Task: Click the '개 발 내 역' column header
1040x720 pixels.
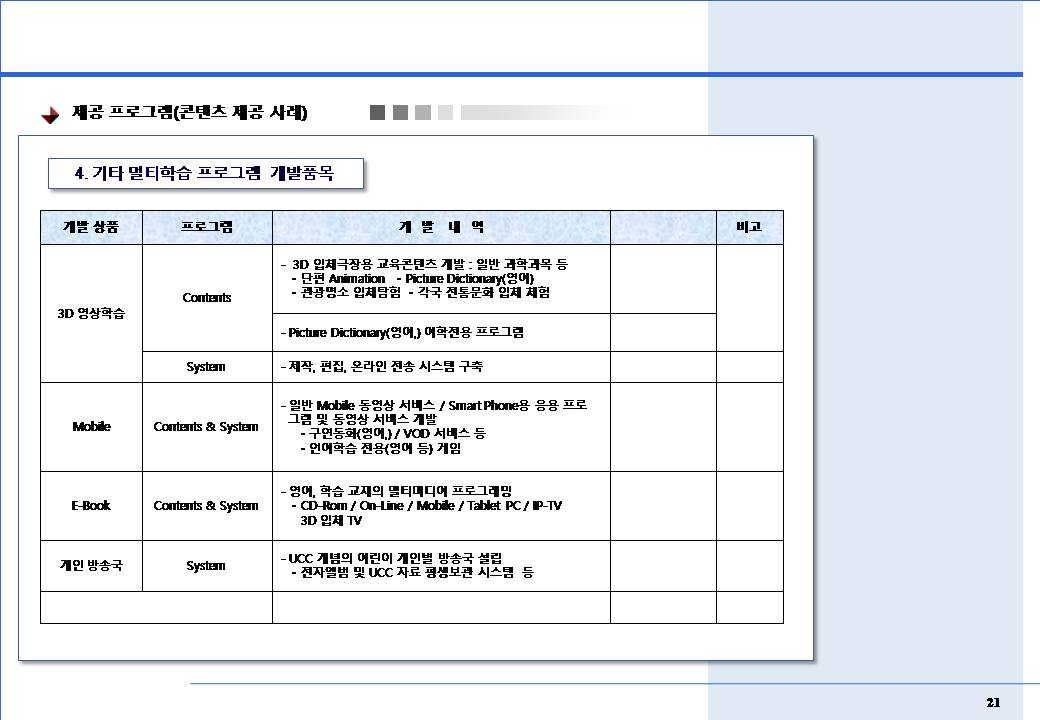Action: [441, 228]
